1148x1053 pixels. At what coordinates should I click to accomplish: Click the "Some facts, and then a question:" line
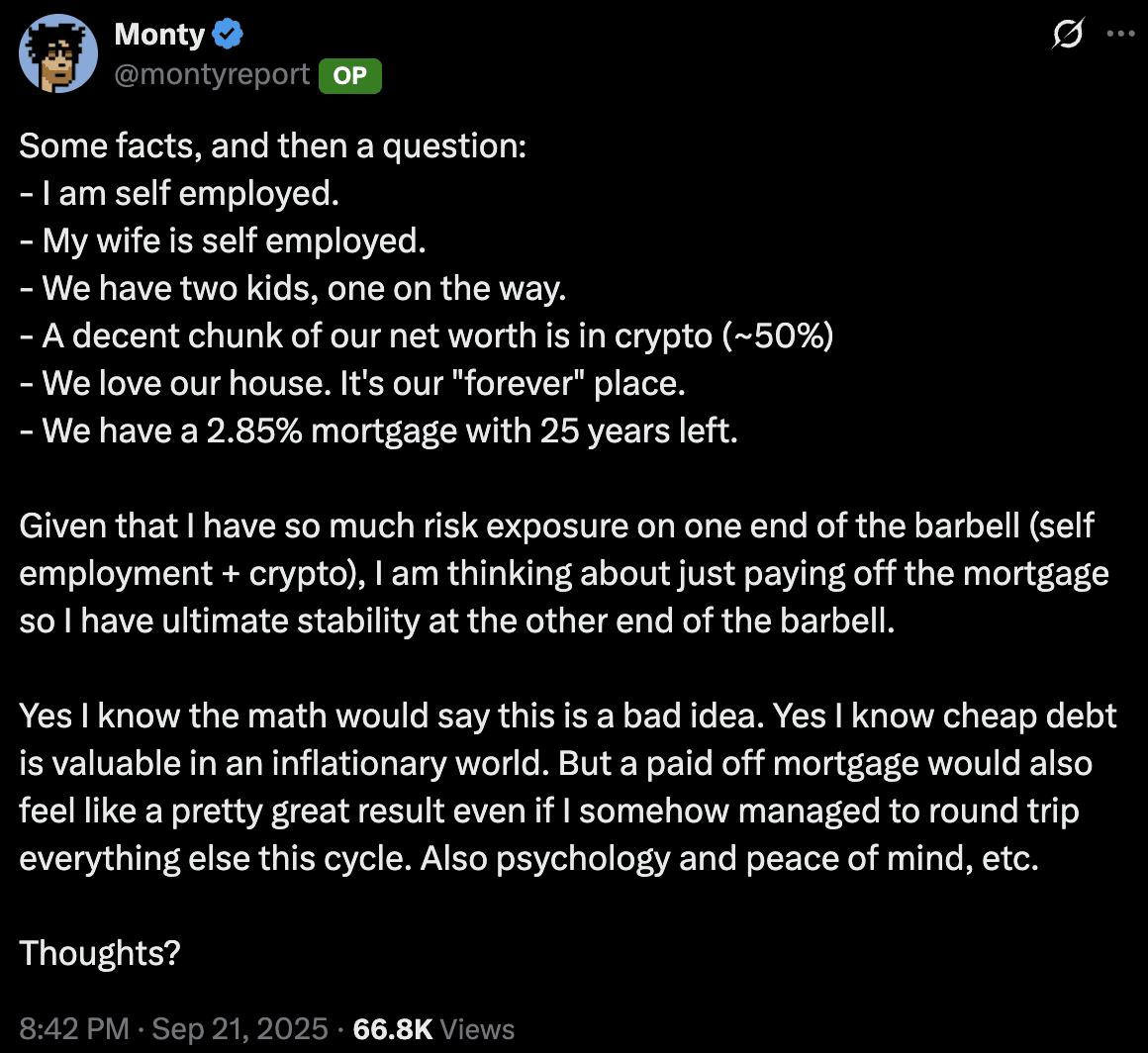(x=272, y=146)
